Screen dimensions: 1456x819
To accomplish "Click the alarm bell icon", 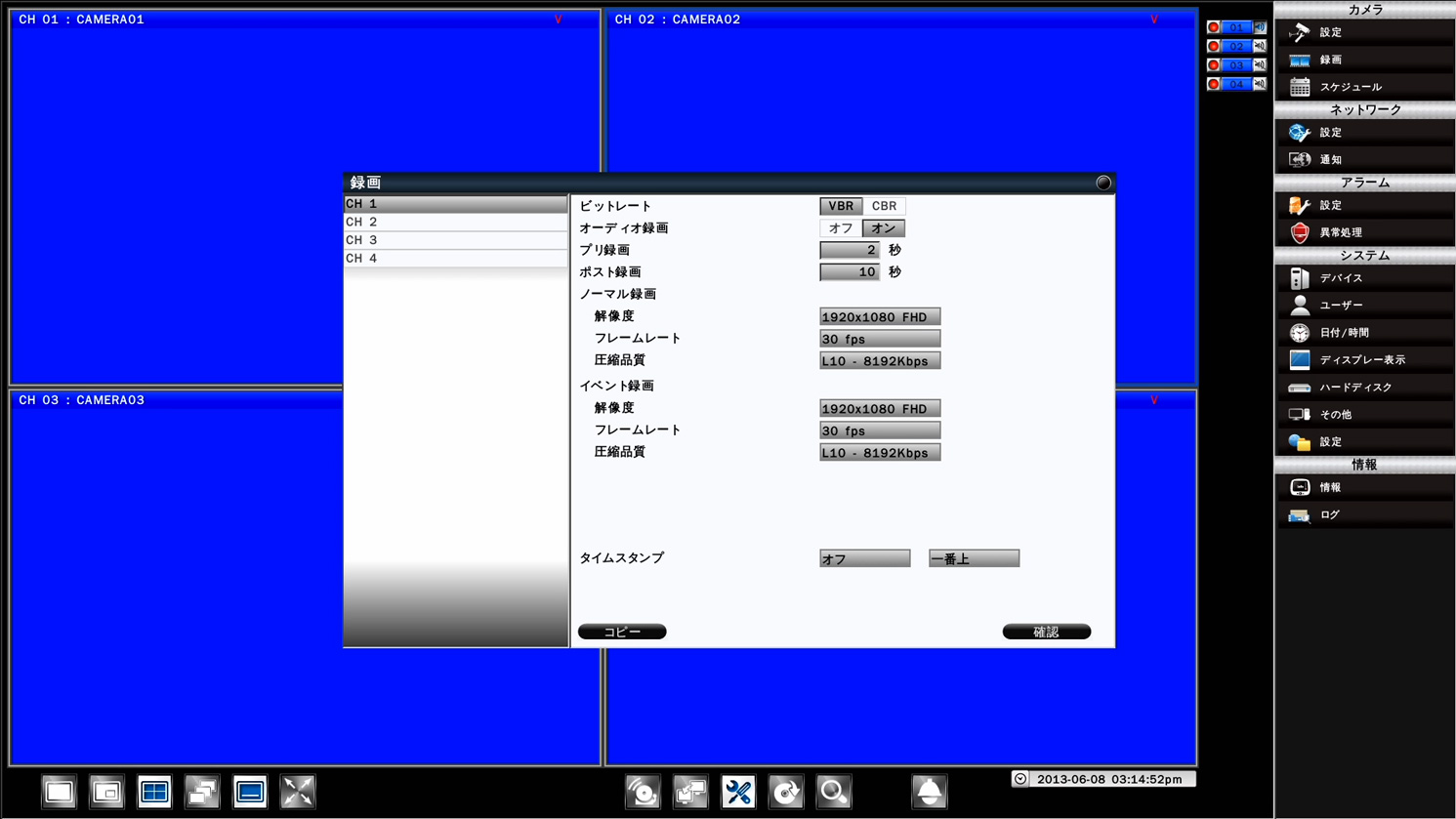I will pos(929,792).
